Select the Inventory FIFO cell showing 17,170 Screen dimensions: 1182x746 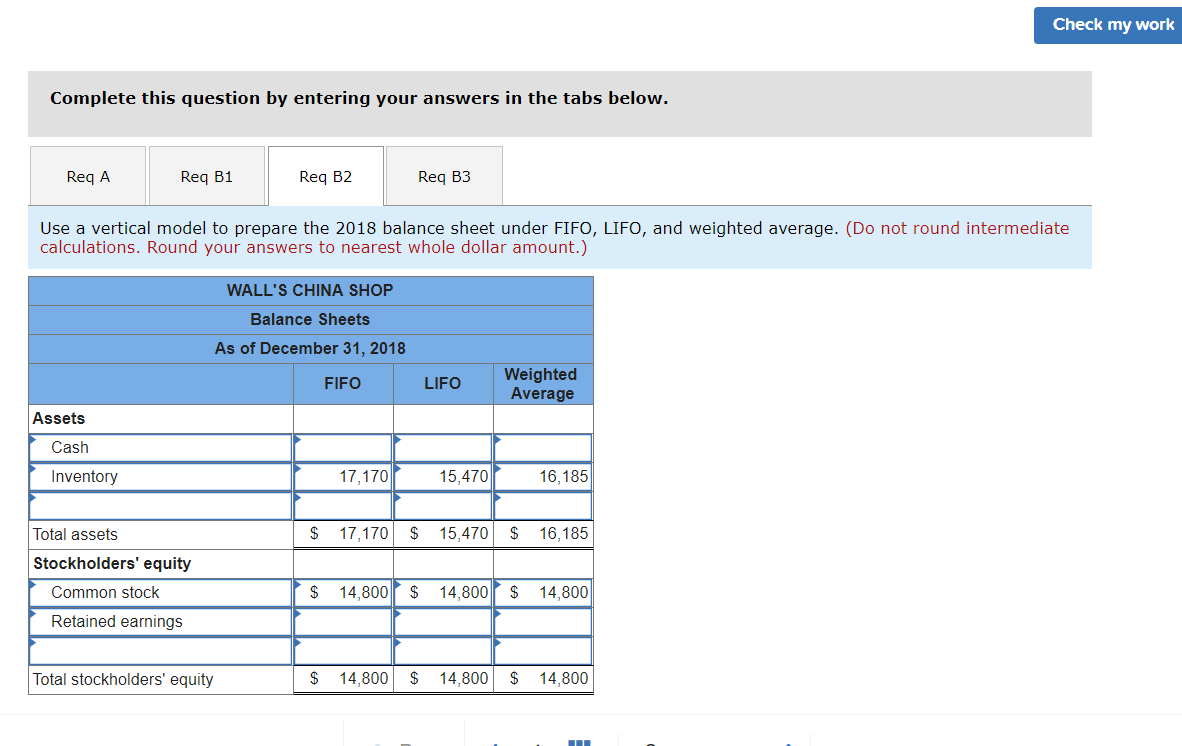[x=343, y=476]
